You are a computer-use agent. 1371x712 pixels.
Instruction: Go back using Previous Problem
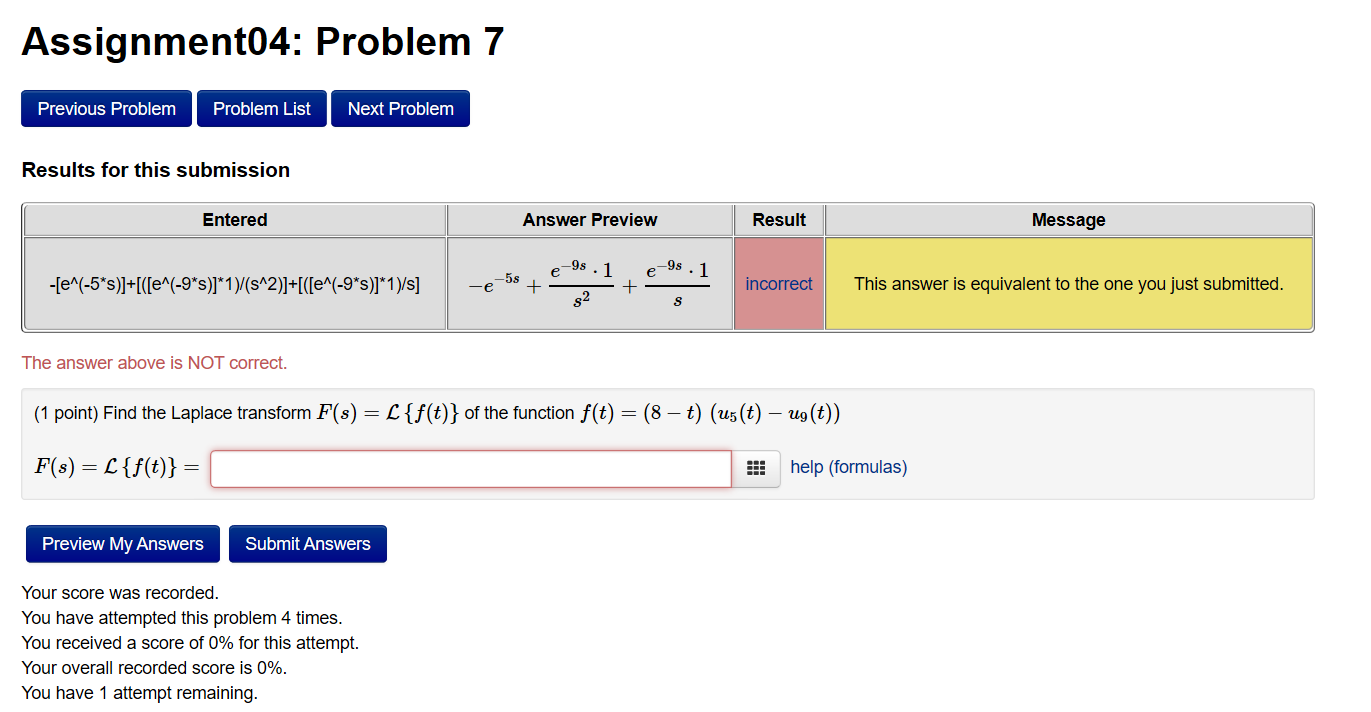[x=106, y=108]
